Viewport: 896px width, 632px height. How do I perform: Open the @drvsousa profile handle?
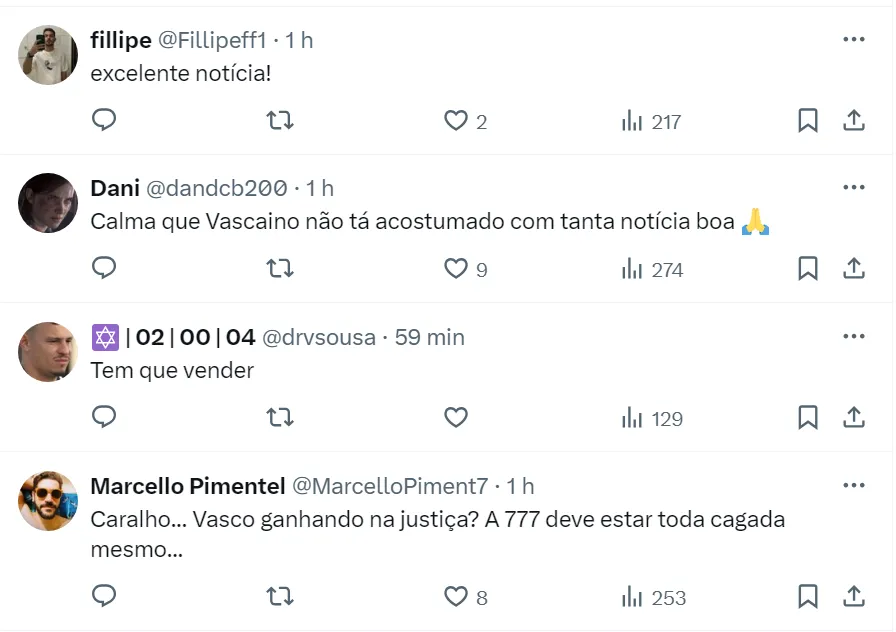point(318,338)
